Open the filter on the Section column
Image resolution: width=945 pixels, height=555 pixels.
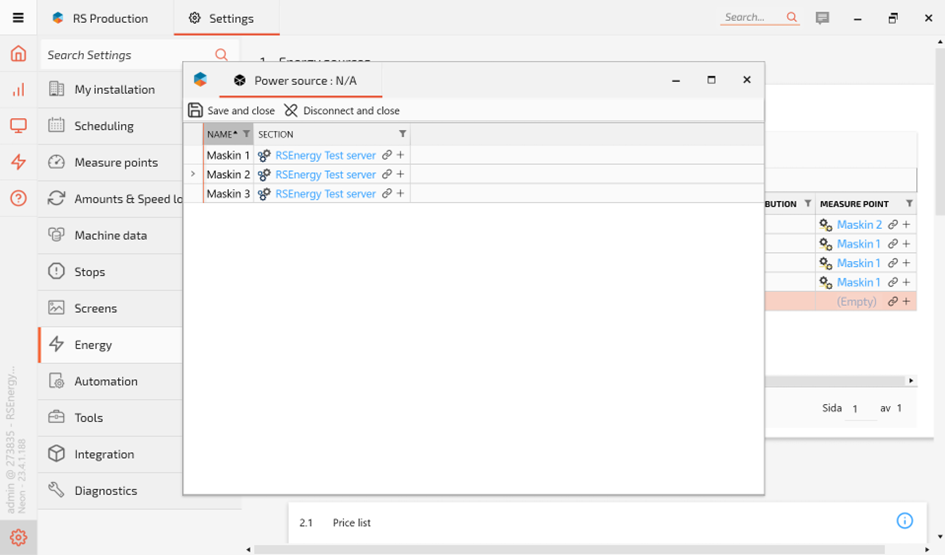(402, 134)
